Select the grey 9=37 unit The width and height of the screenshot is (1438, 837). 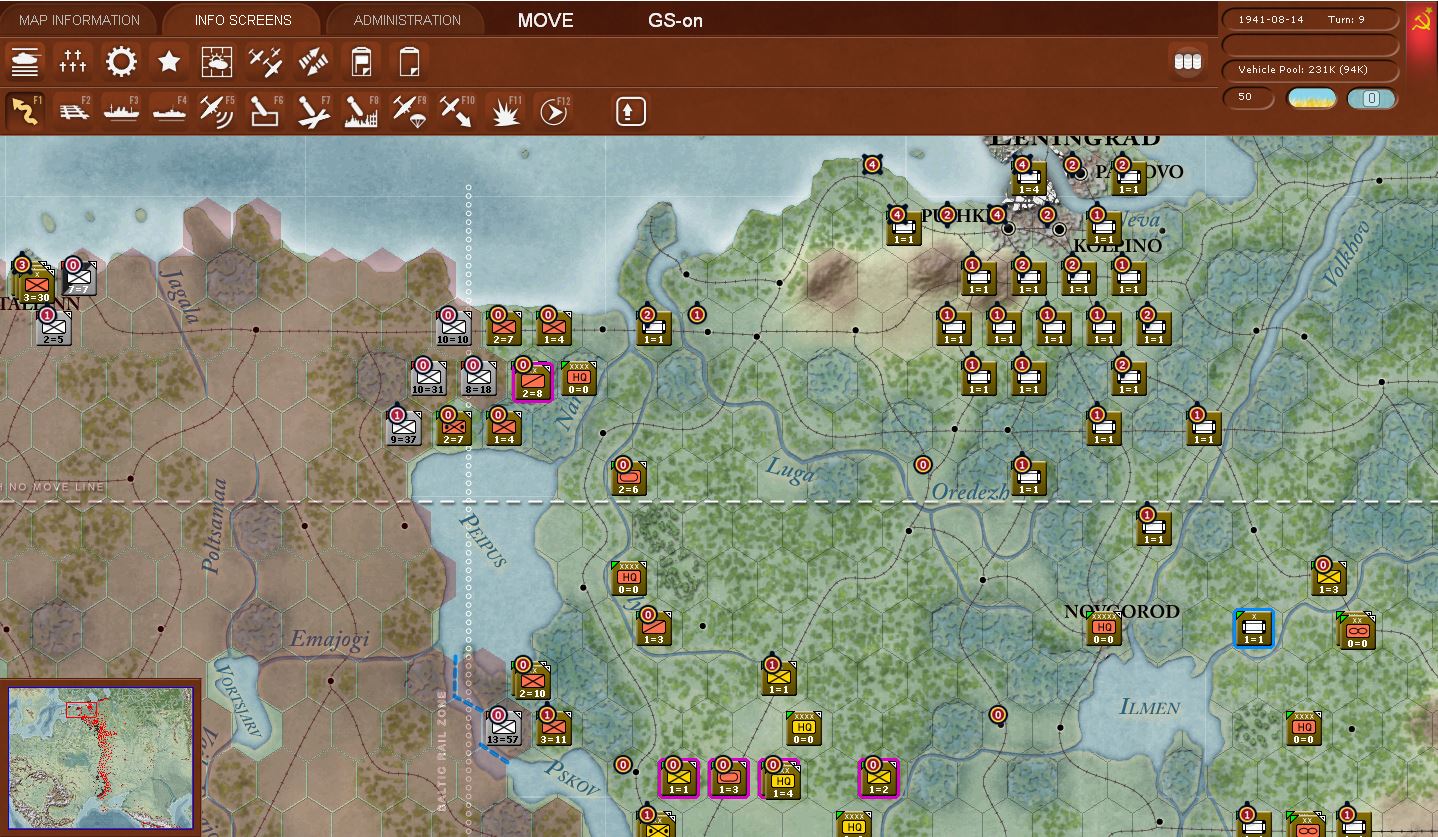coord(403,428)
